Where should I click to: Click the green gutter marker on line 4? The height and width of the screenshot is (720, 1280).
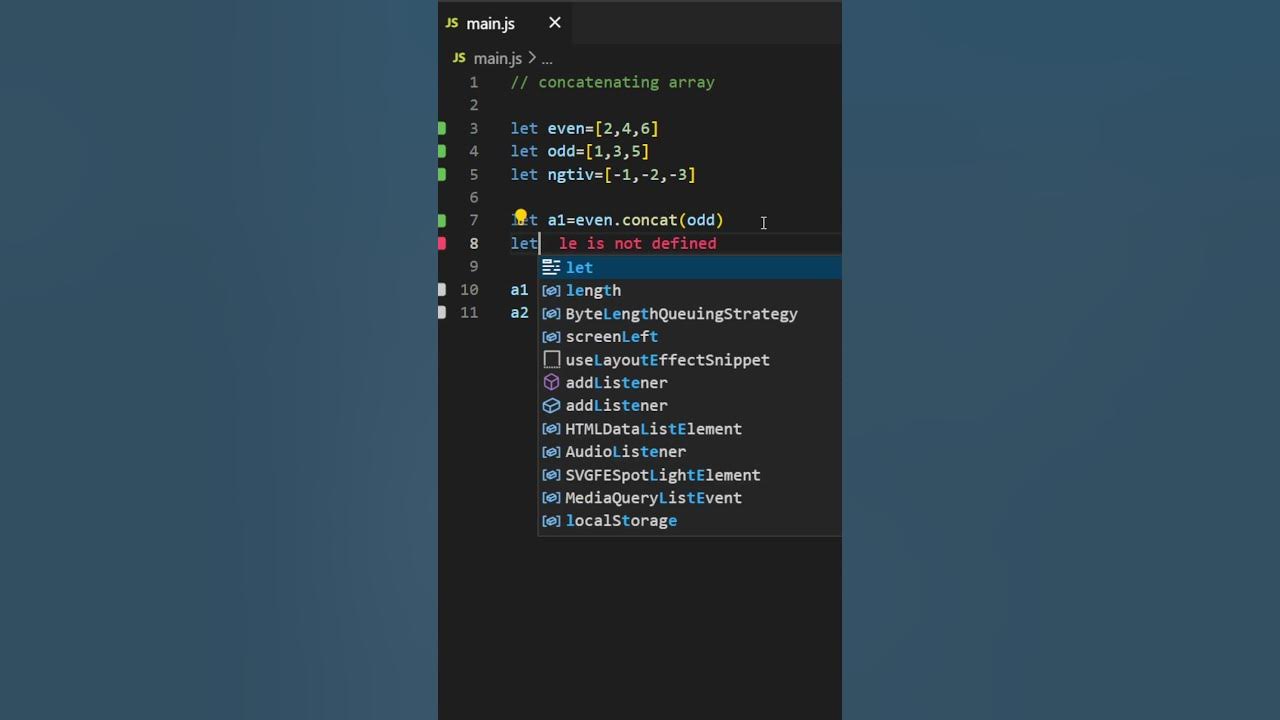coord(442,151)
